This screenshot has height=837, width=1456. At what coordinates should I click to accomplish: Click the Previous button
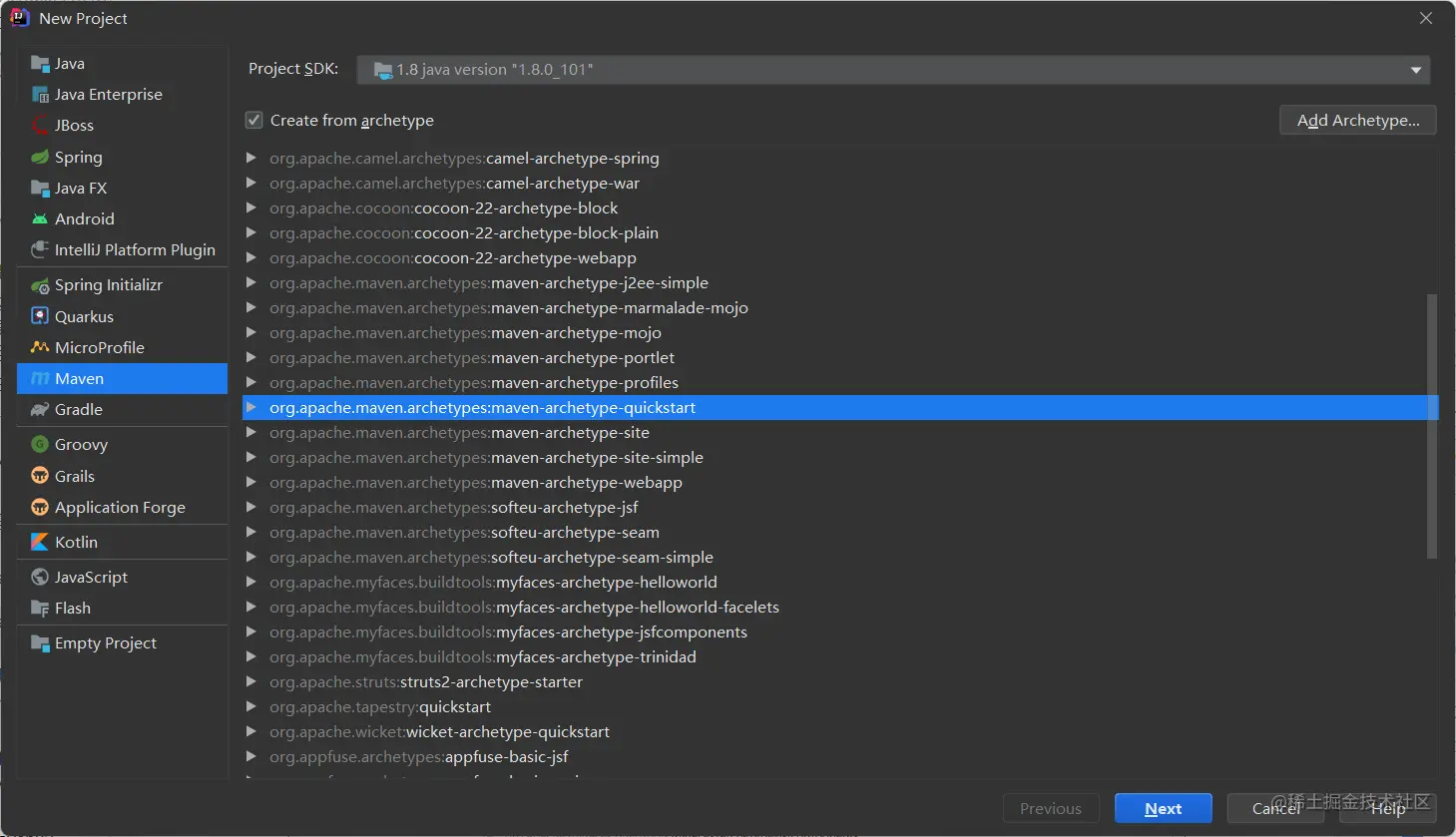click(x=1050, y=809)
